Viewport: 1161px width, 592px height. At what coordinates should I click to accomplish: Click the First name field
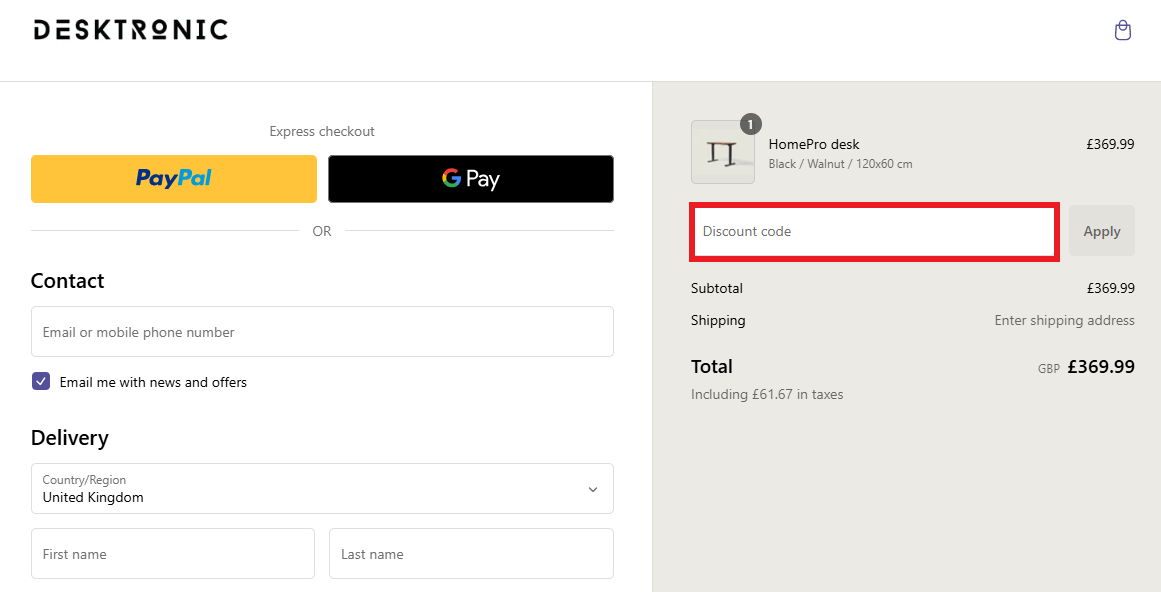(173, 554)
